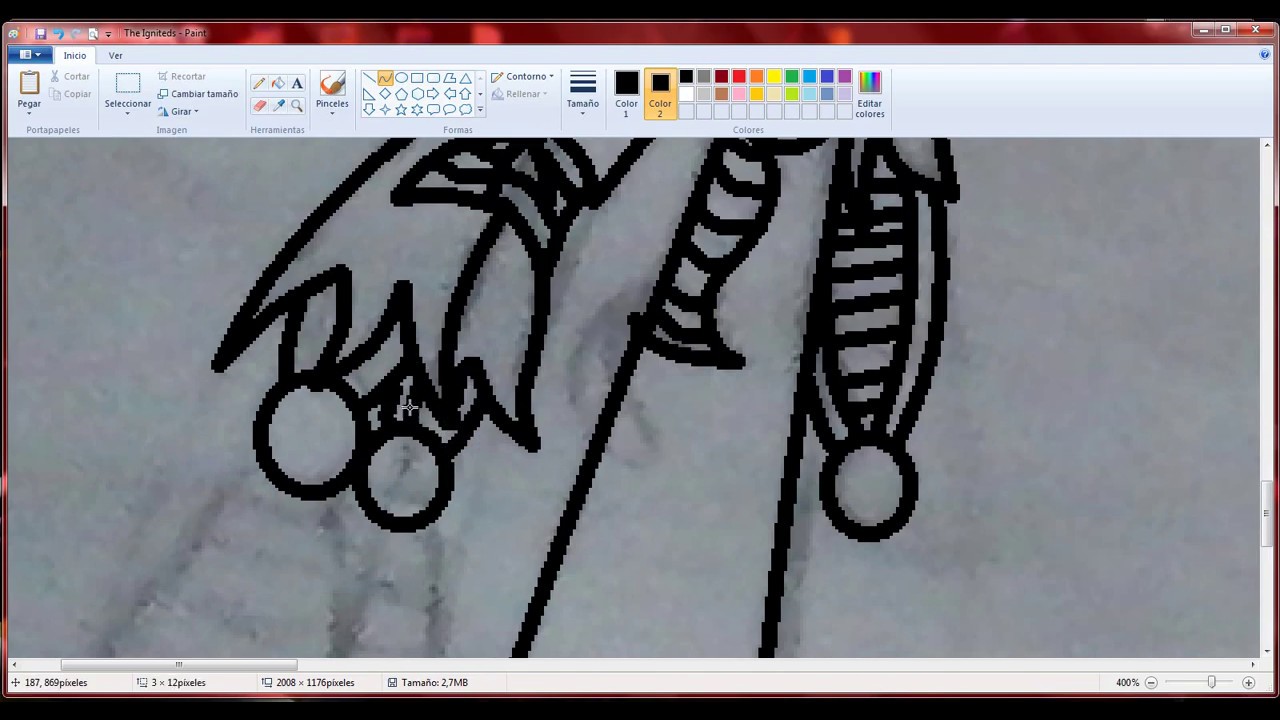Select the Curve shape in Formas
Screen dimensions: 1280x720
(x=385, y=78)
